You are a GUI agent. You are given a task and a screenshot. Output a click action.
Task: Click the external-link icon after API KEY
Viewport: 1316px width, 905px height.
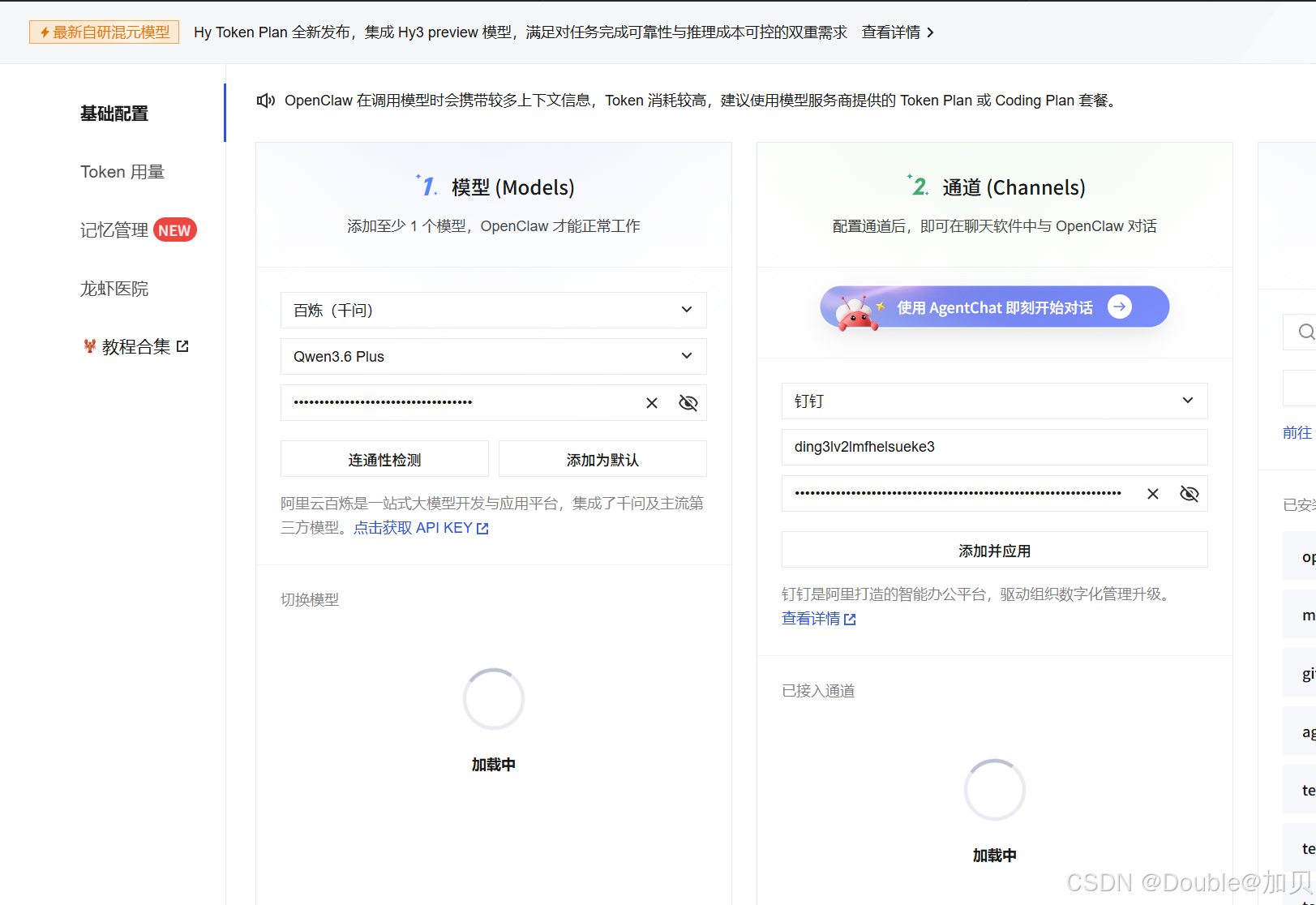pyautogui.click(x=482, y=529)
